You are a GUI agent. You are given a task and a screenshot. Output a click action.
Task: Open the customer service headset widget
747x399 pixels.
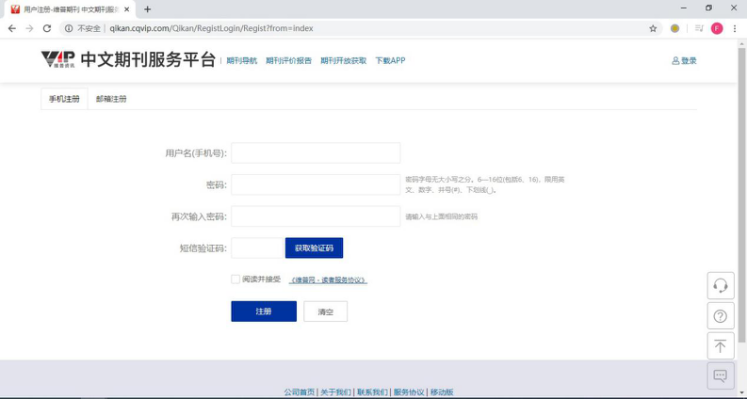(720, 286)
